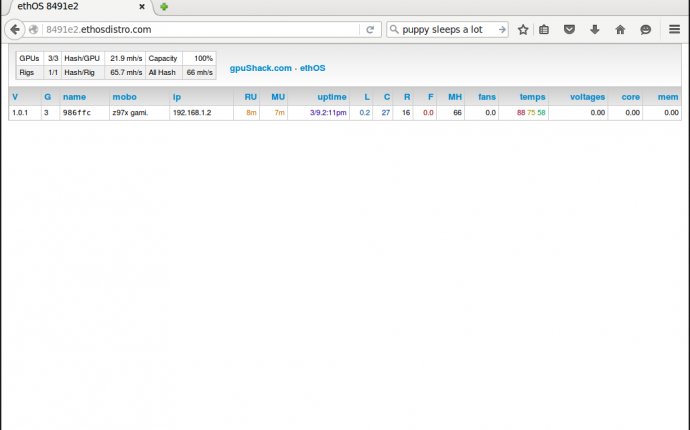
Task: Click the GPUs summary label
Action: [29, 58]
